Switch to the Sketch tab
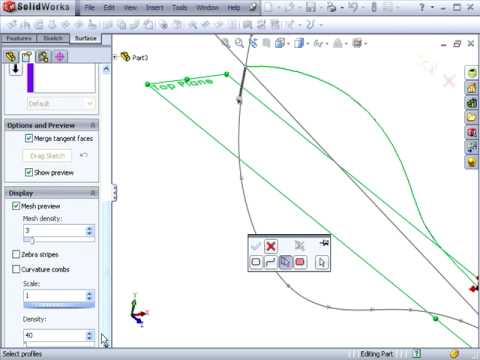Screen dimensions: 480x360 [53, 38]
